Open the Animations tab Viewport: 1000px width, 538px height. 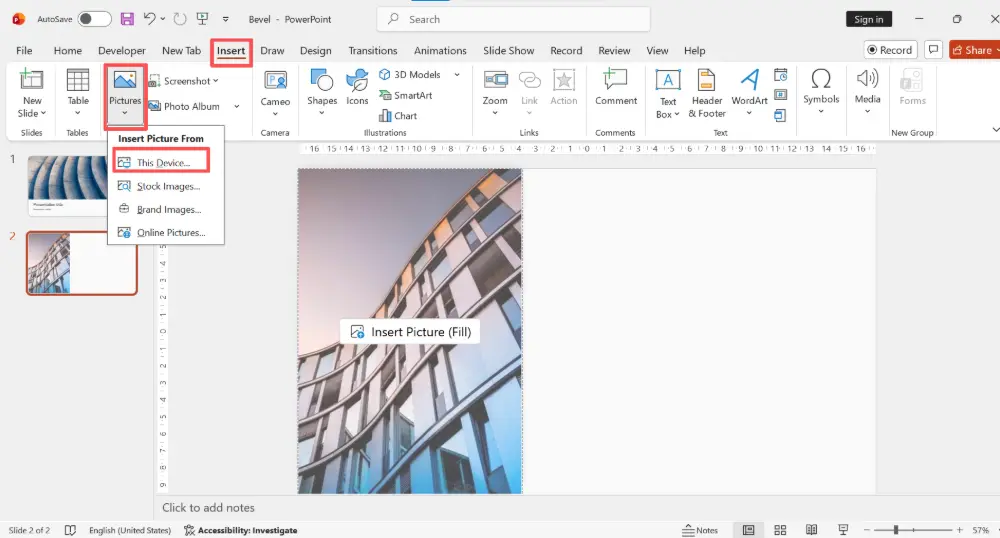tap(440, 50)
